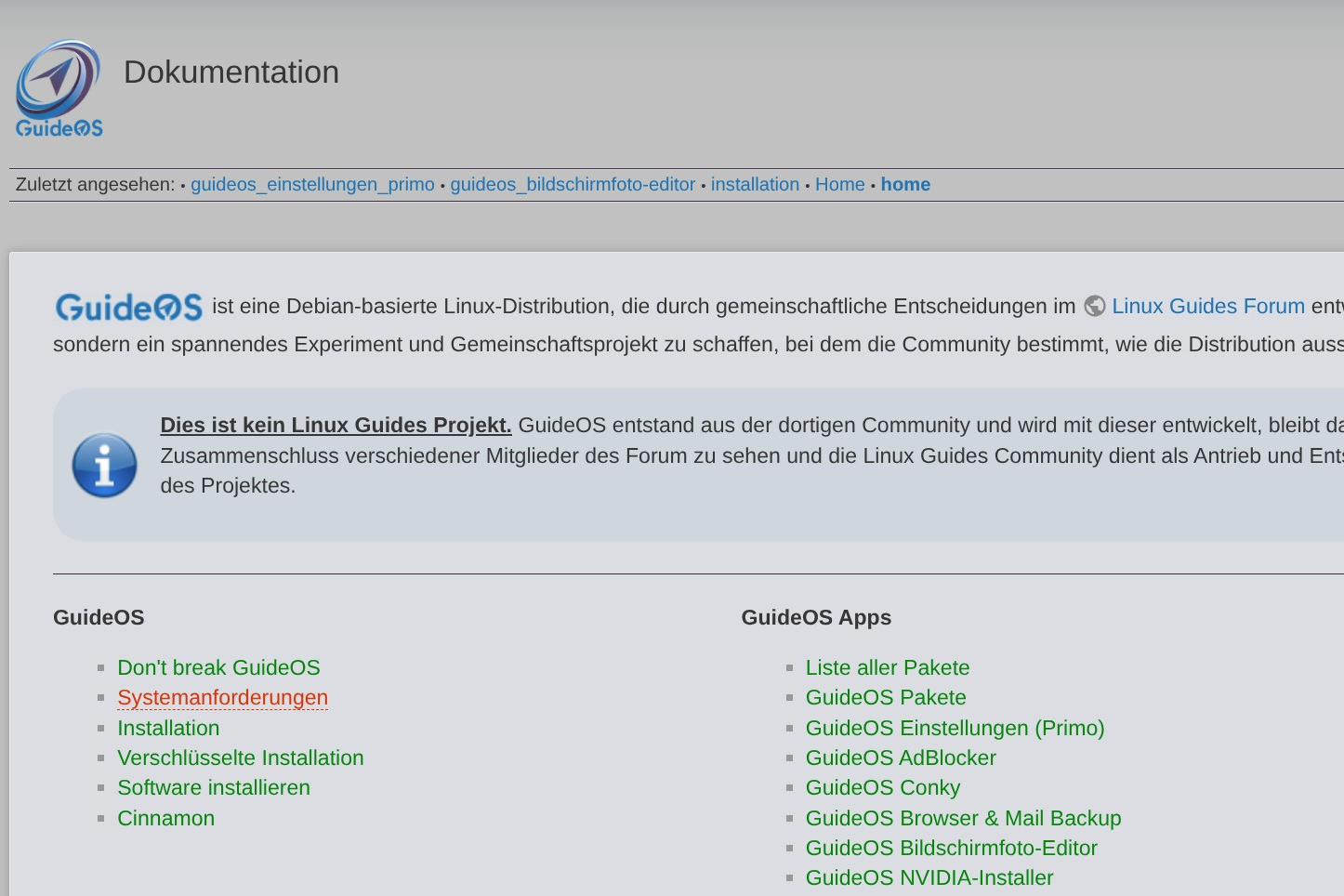Open GuideOS Browser & Mail Backup
Screen dimensions: 1344x896
point(963,818)
